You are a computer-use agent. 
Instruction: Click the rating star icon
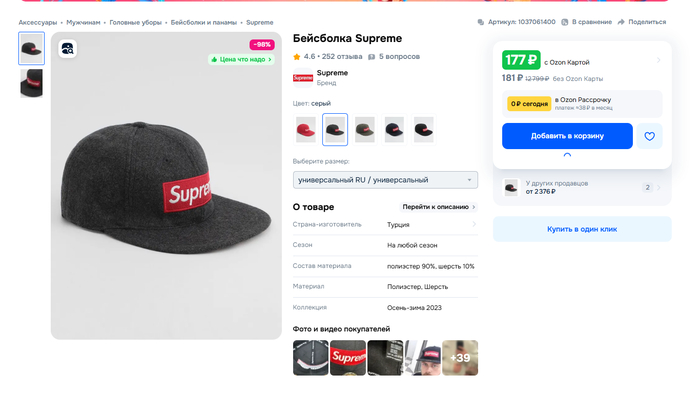click(296, 57)
